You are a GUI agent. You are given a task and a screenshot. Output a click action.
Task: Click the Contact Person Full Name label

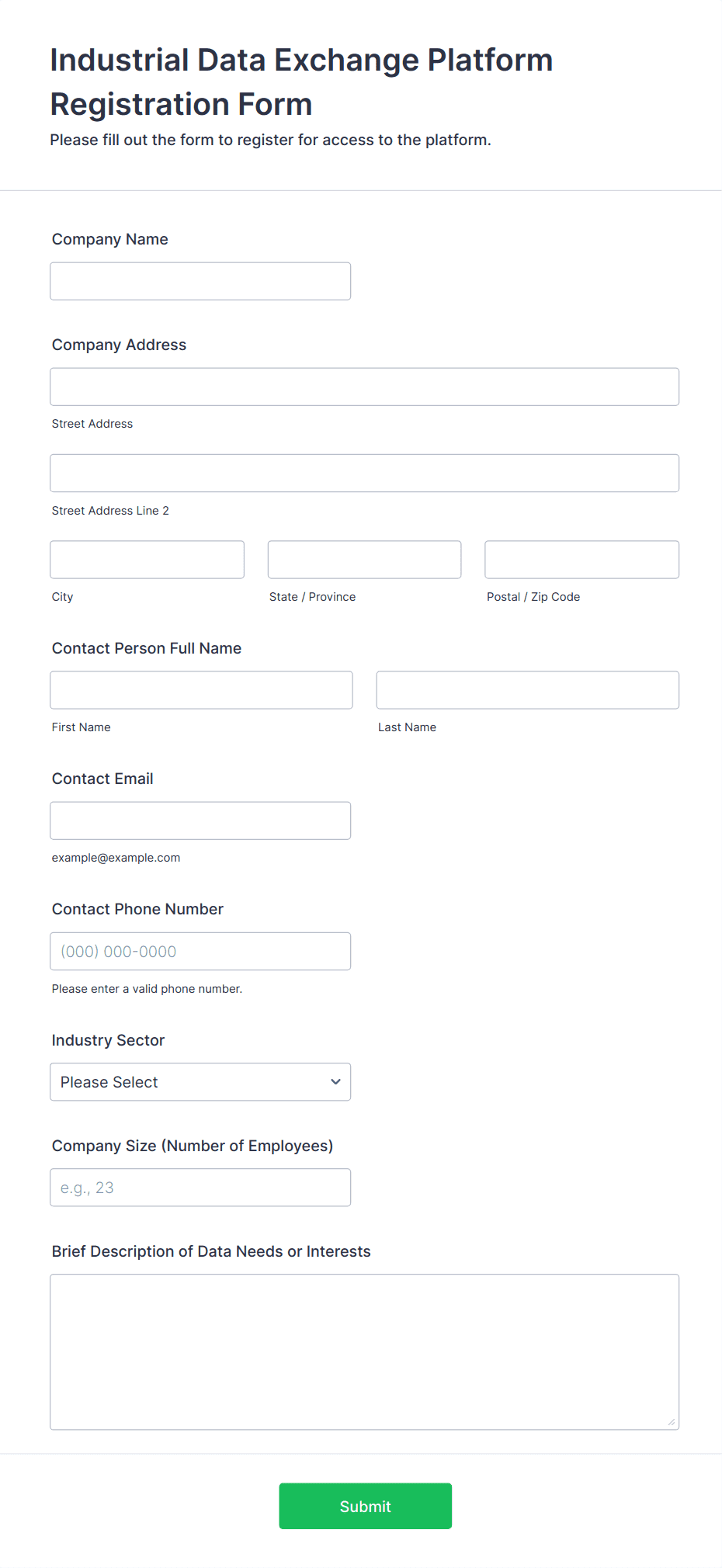[x=147, y=648]
